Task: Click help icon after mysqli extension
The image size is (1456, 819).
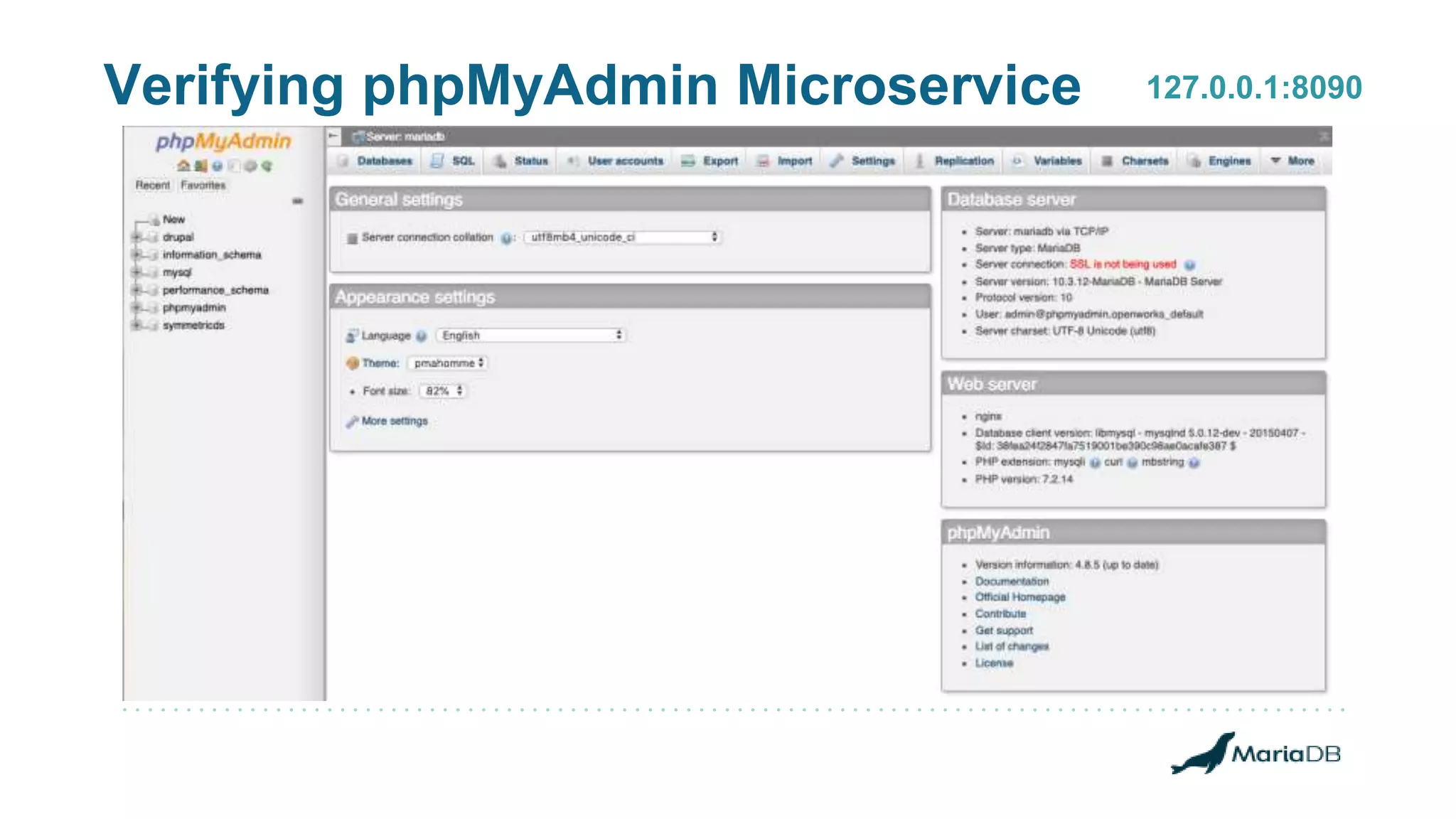Action: click(1096, 463)
